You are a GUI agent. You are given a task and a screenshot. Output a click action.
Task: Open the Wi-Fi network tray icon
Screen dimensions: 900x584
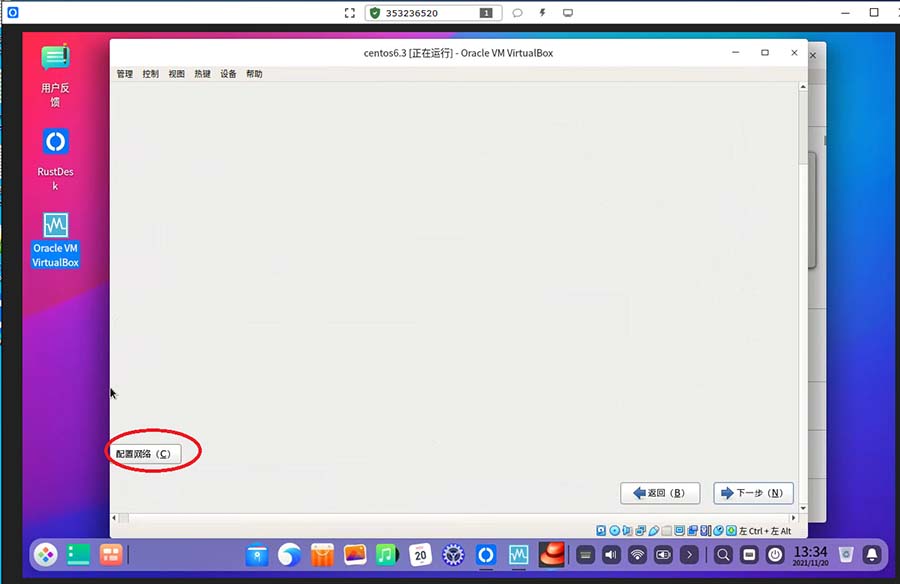coord(637,555)
